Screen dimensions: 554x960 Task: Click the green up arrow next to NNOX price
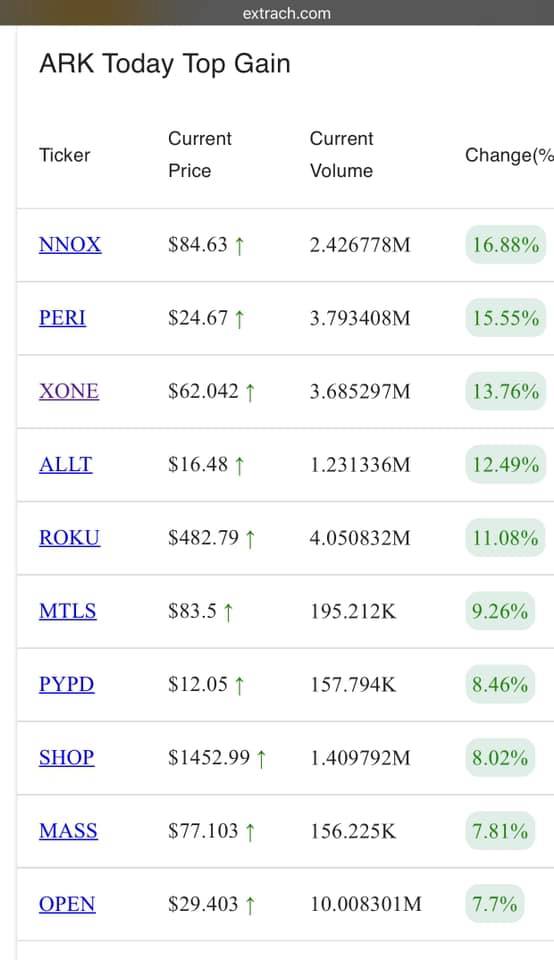pos(239,246)
